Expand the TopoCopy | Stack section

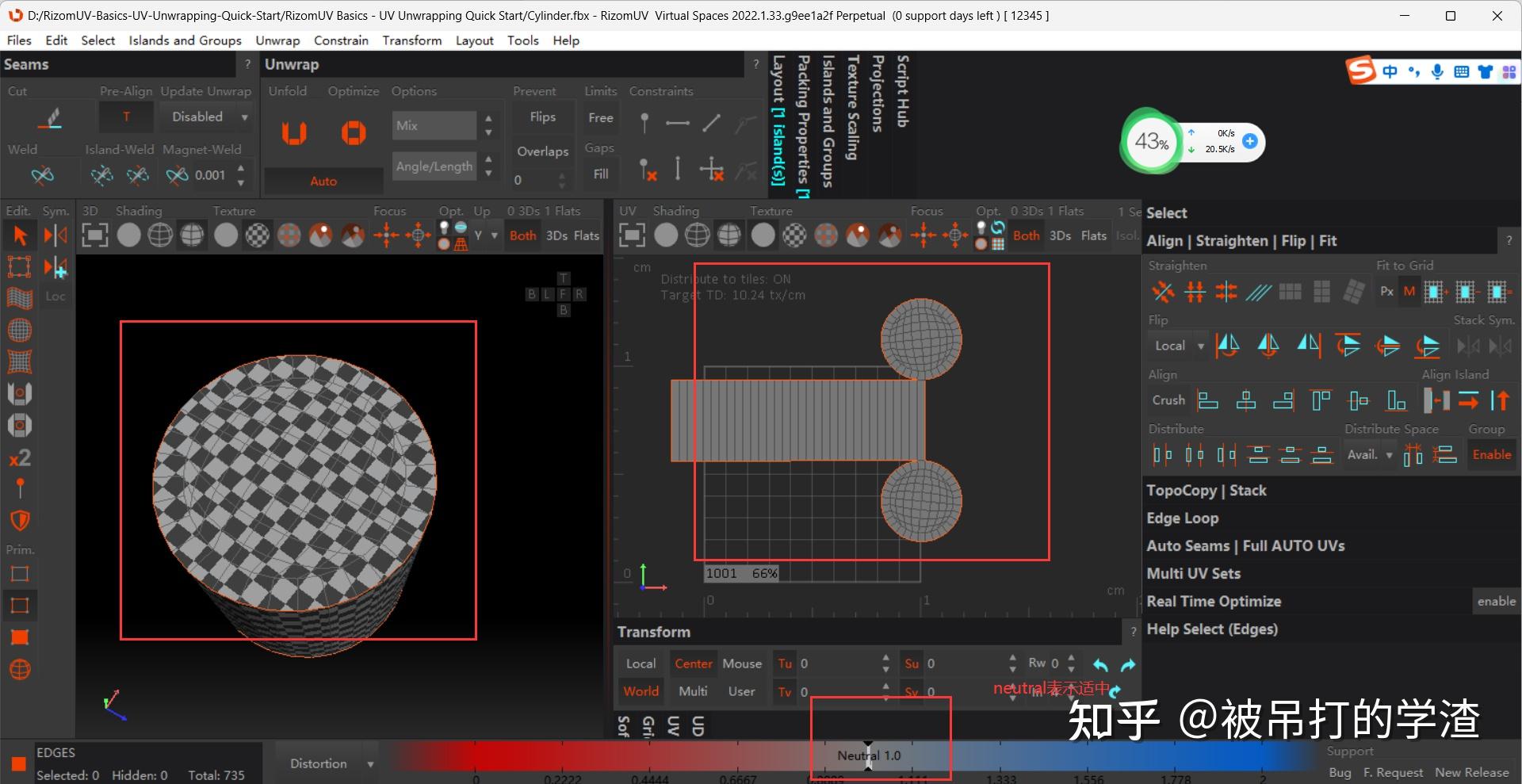[x=1206, y=491]
